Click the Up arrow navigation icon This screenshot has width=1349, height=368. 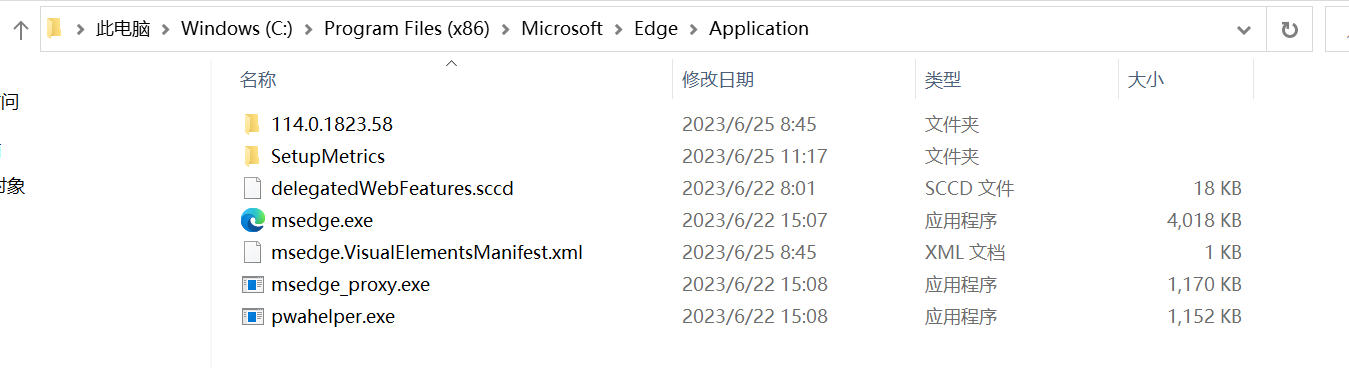20,30
